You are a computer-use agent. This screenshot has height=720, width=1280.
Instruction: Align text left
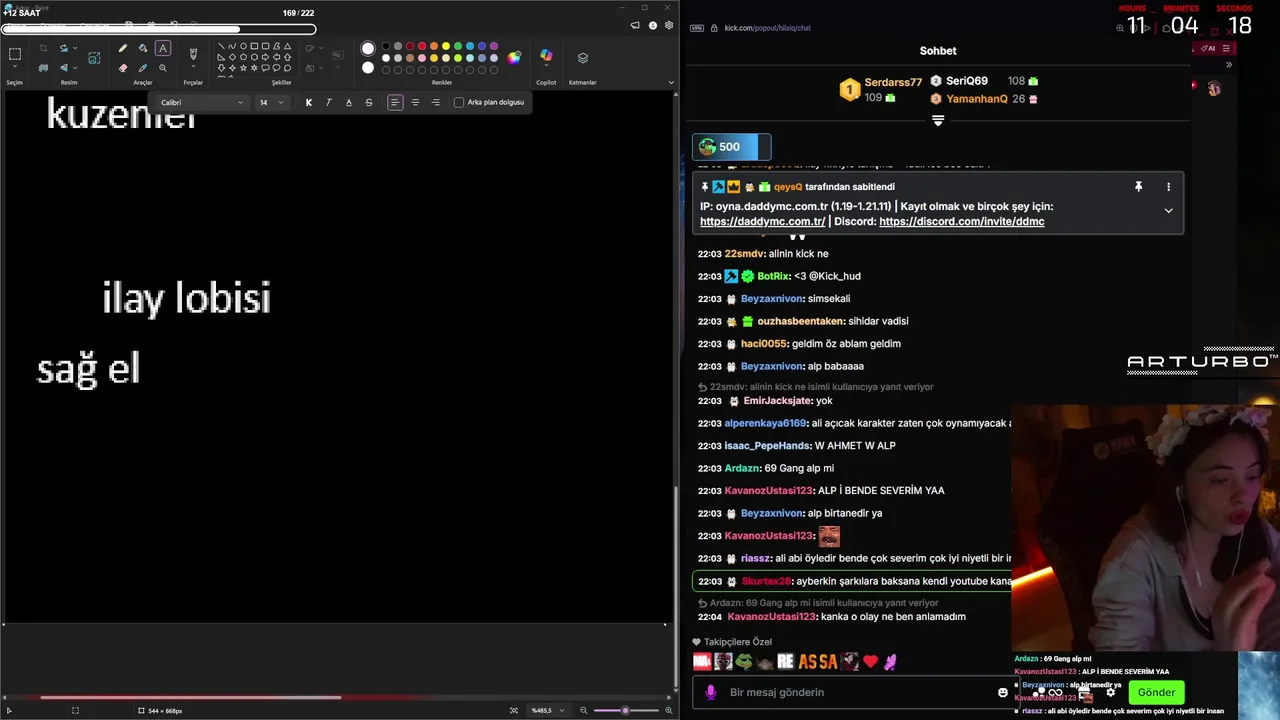pyautogui.click(x=395, y=102)
